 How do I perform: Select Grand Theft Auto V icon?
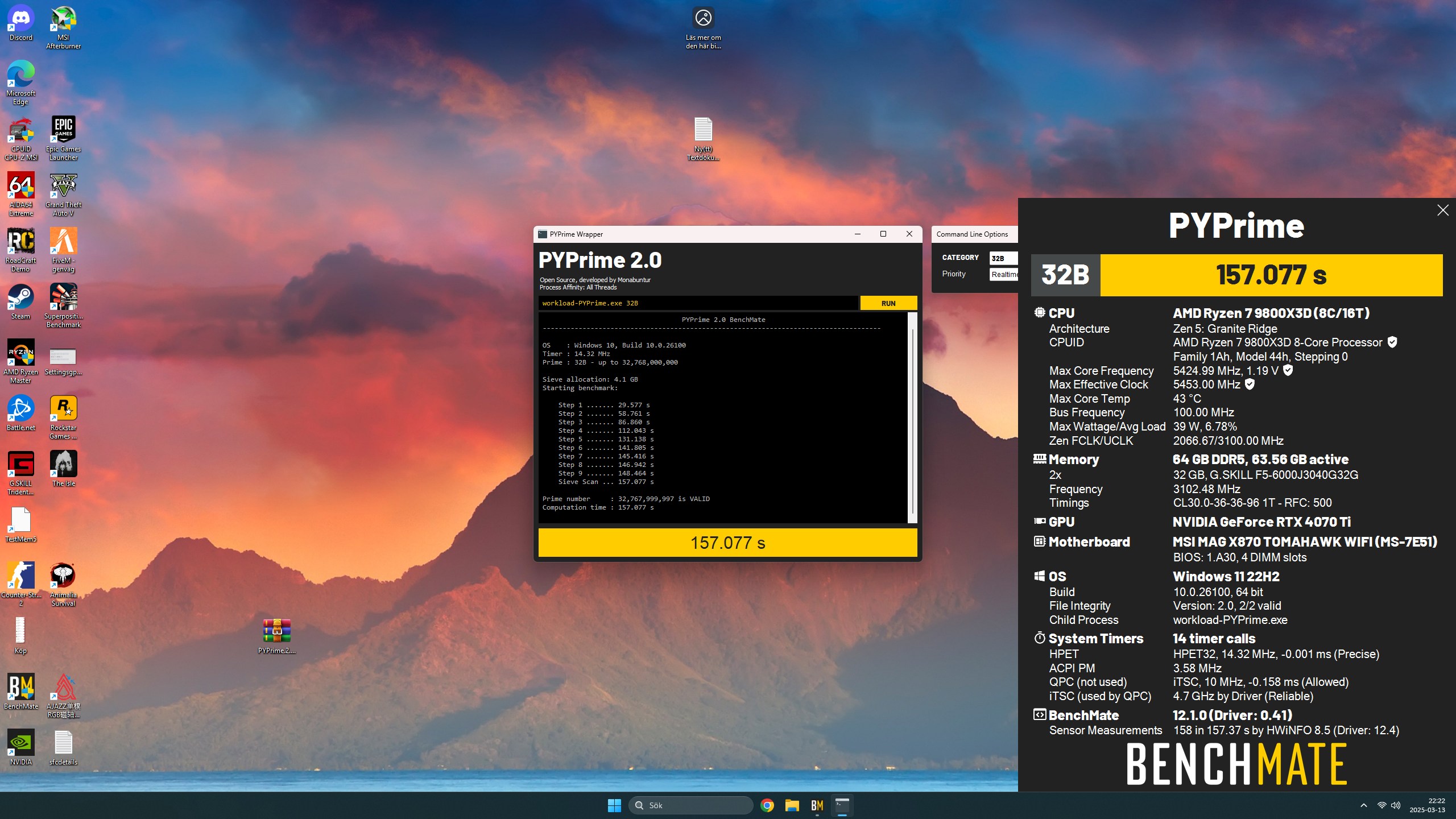(x=63, y=195)
